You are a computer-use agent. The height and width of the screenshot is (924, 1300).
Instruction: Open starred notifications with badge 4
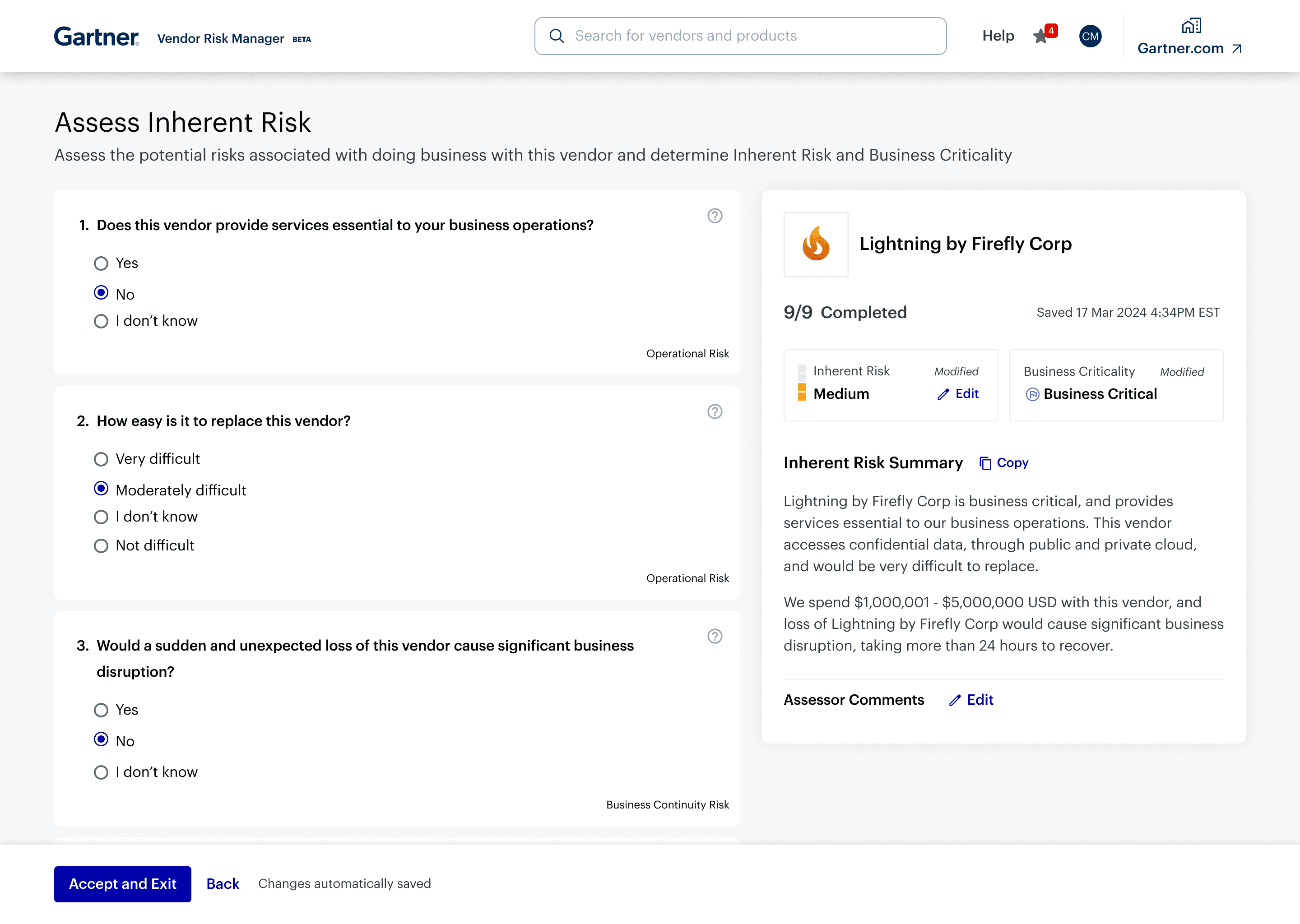(x=1045, y=35)
